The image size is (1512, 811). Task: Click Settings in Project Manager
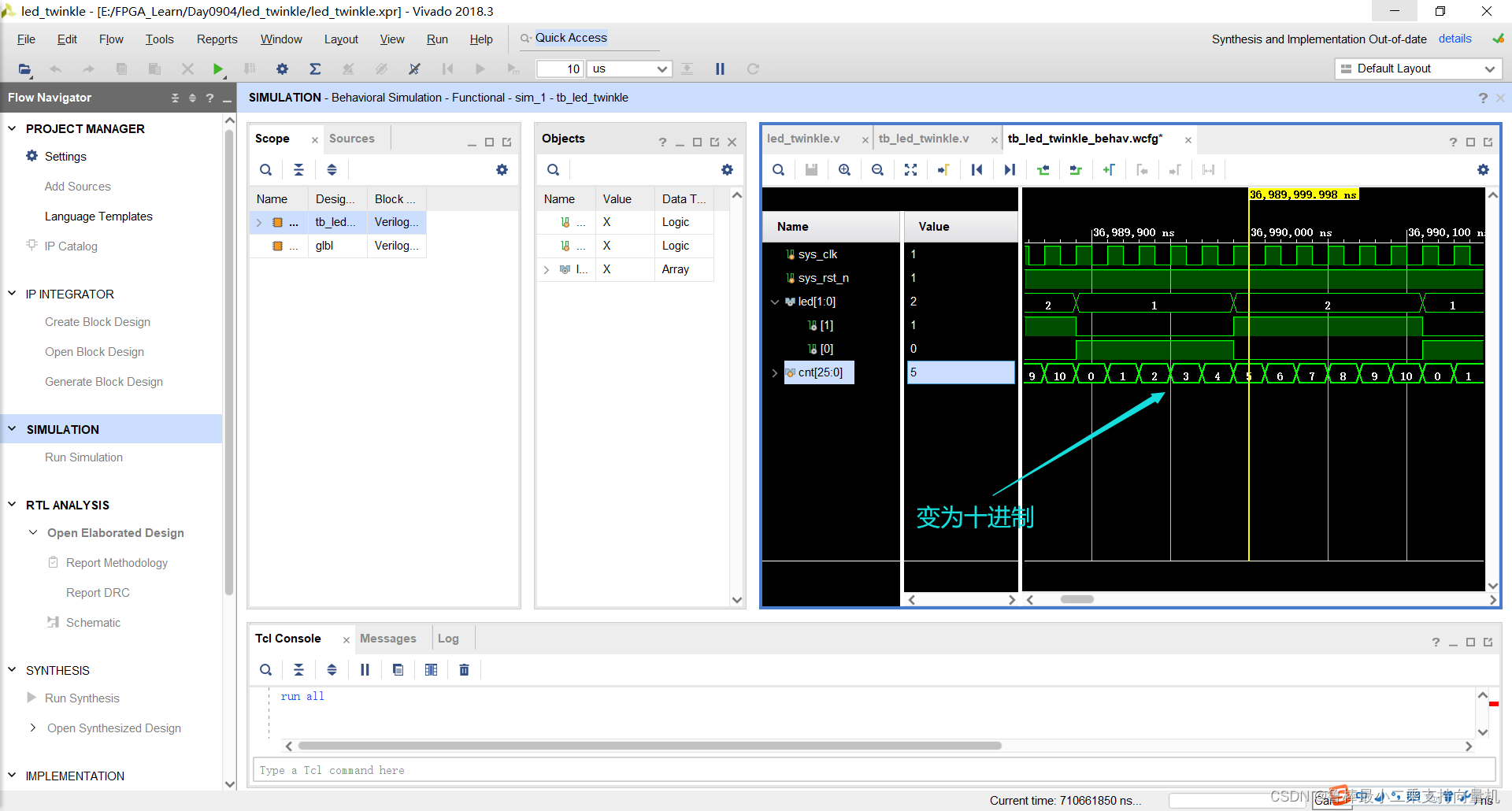[65, 157]
